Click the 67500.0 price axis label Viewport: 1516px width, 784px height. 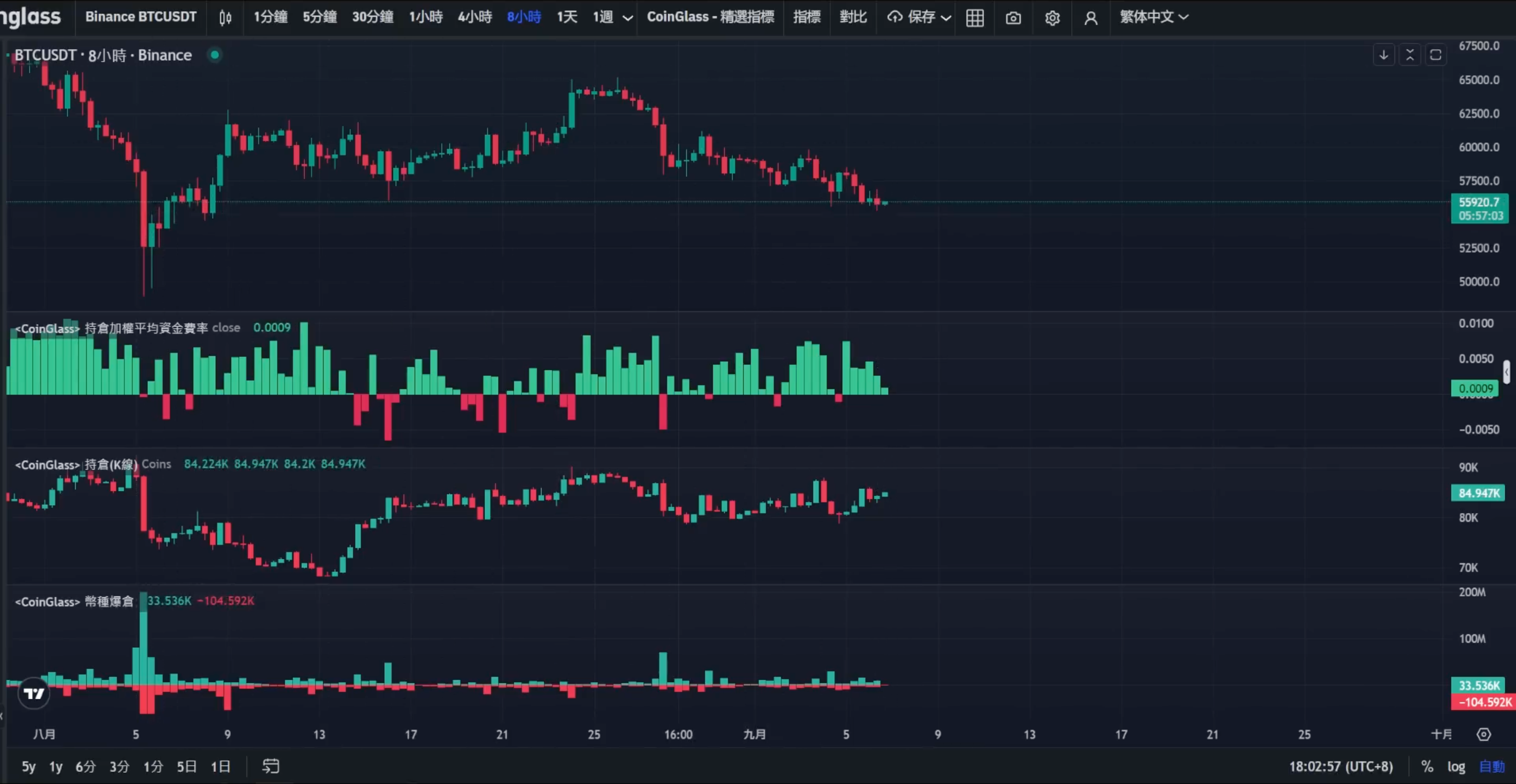pos(1479,46)
